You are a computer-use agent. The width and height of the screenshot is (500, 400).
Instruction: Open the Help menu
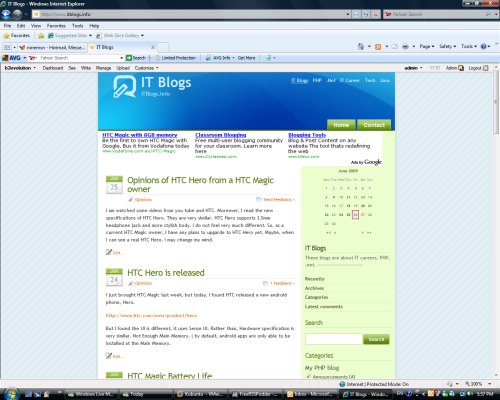coord(94,26)
